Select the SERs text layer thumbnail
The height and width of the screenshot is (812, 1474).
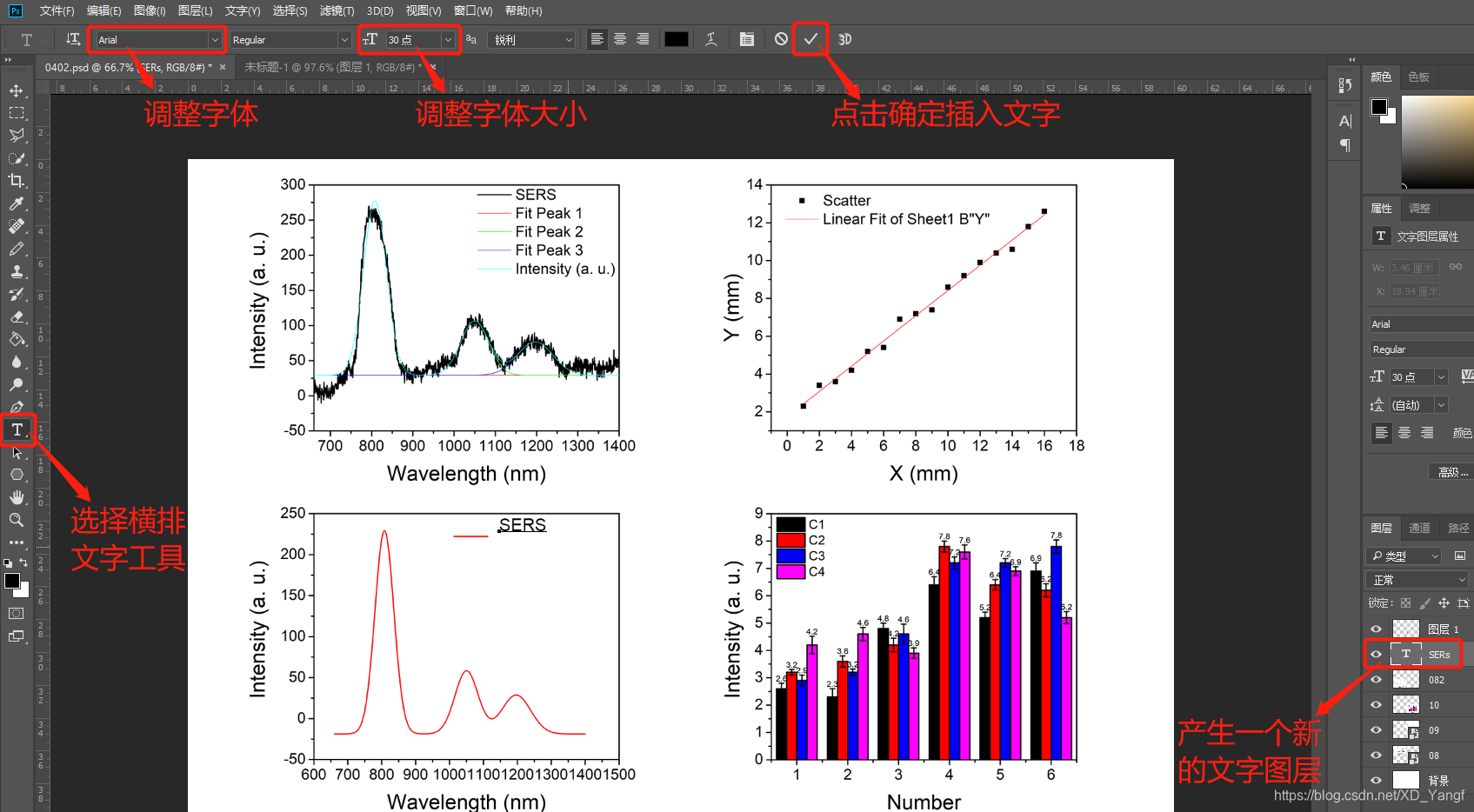coord(1405,654)
